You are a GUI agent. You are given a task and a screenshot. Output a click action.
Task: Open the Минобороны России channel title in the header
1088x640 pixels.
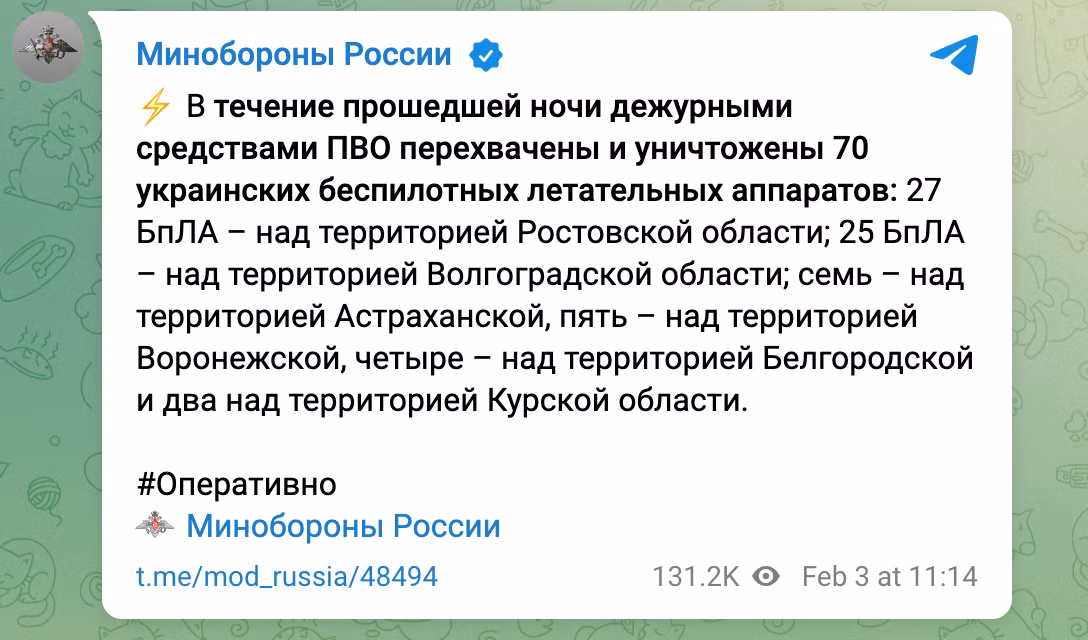(294, 54)
